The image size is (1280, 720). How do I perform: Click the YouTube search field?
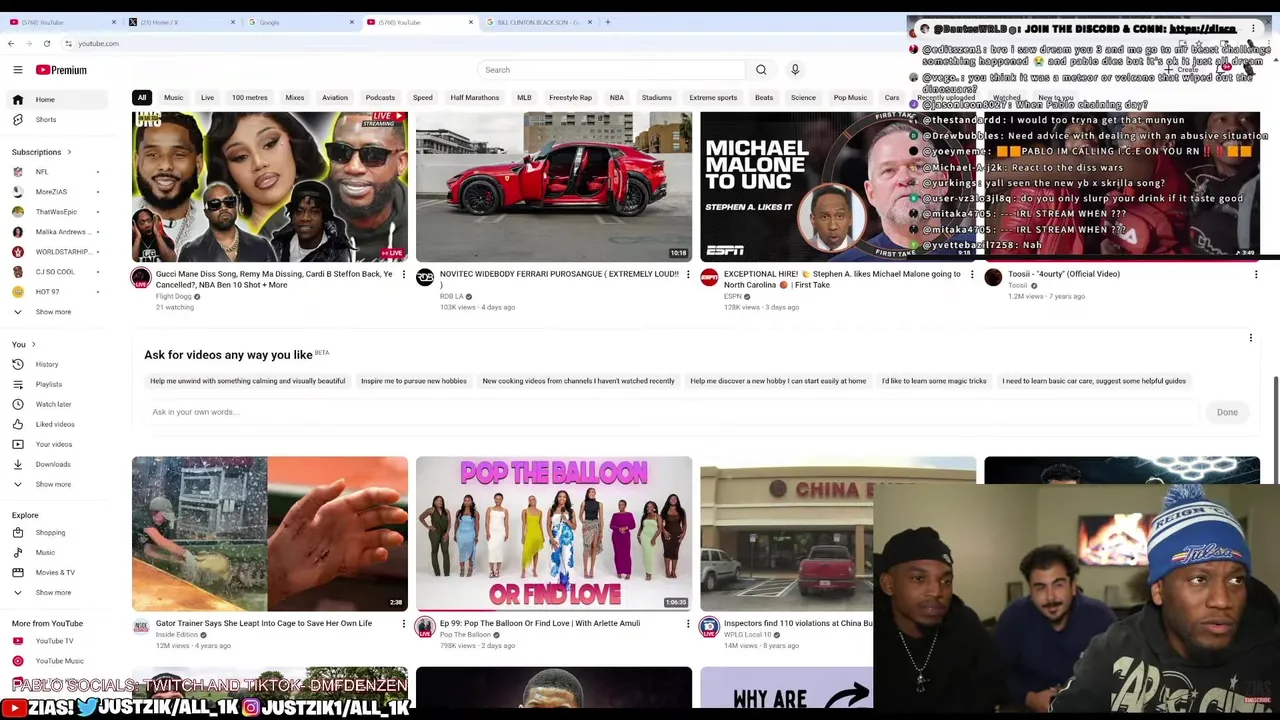pyautogui.click(x=610, y=70)
